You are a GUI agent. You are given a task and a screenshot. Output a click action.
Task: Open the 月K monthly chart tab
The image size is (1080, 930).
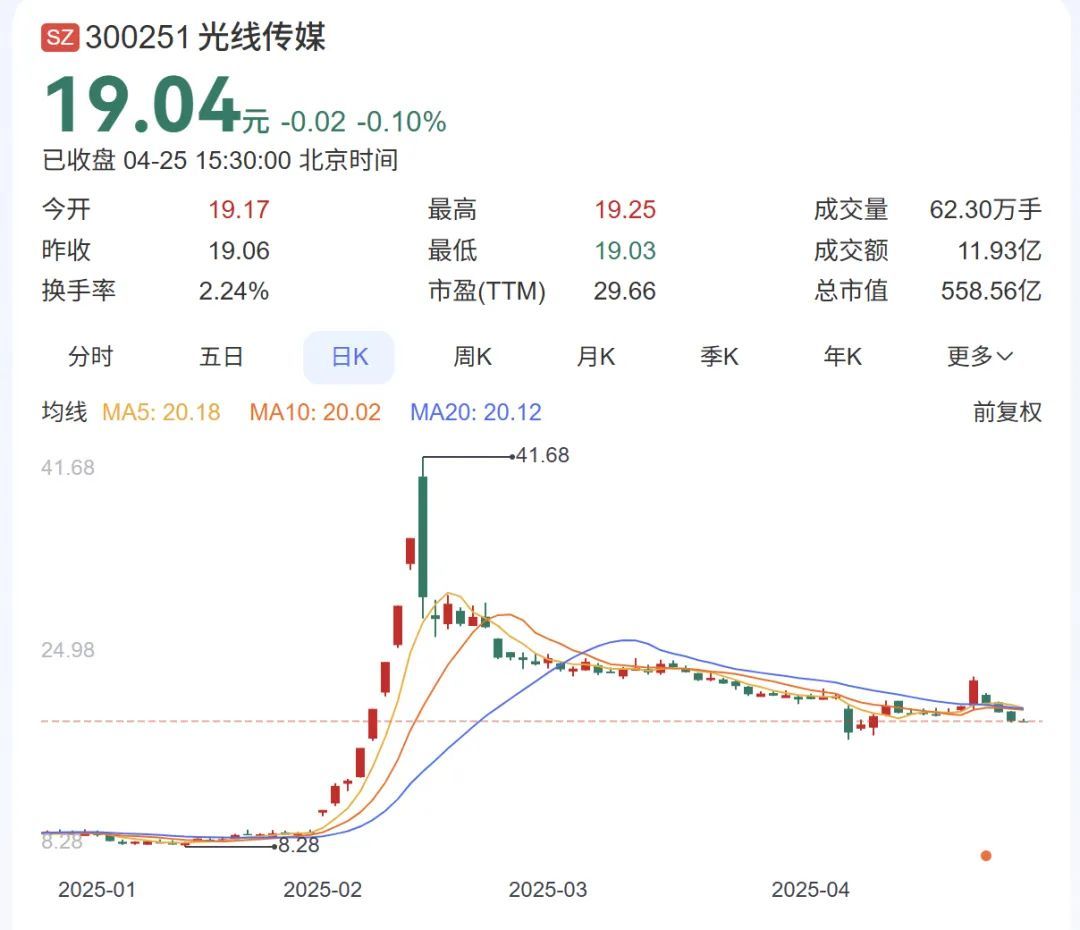[x=596, y=357]
